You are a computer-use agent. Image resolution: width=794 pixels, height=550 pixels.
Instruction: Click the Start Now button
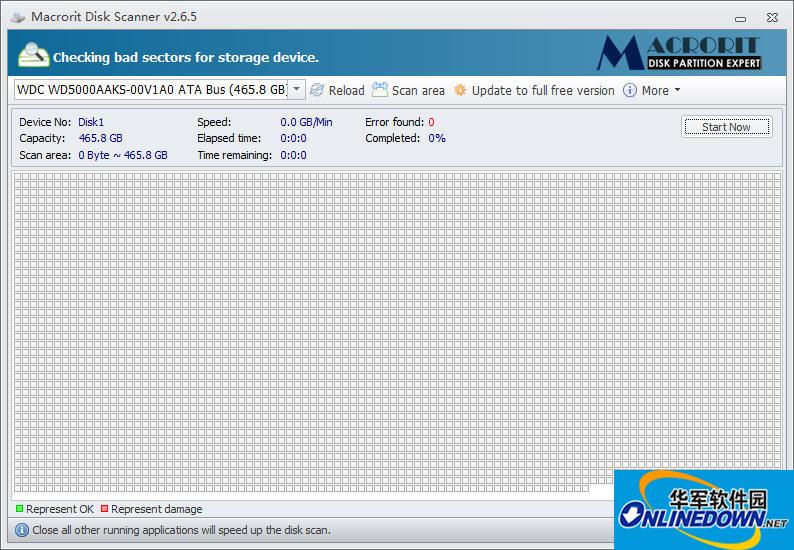726,127
